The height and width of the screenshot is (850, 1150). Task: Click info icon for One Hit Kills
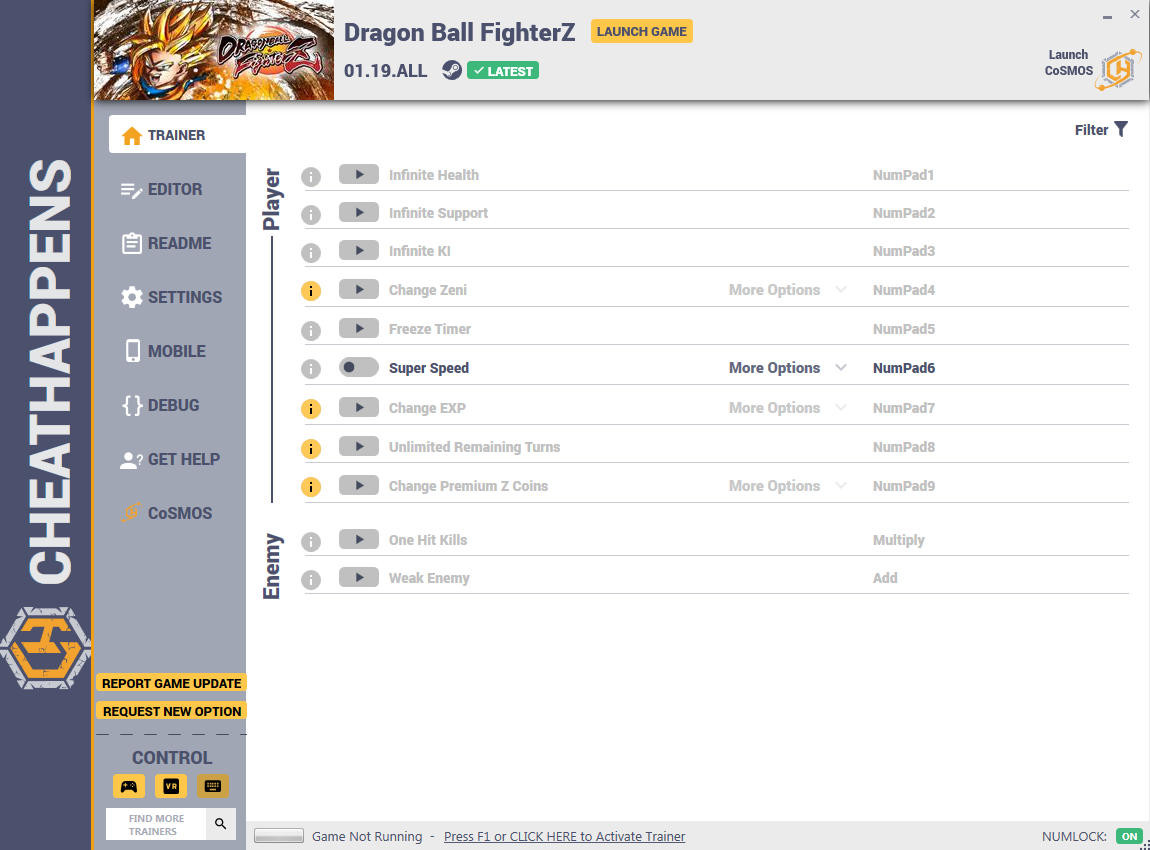311,542
